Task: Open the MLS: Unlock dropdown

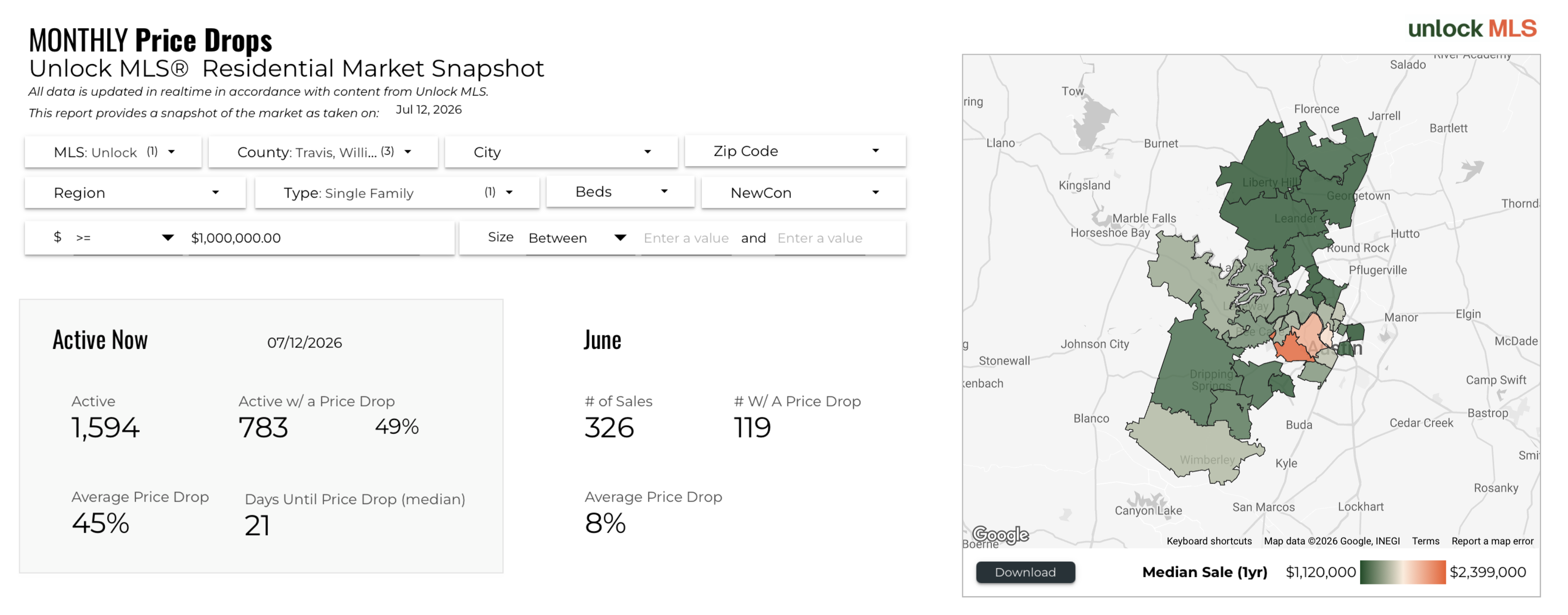Action: pos(113,152)
